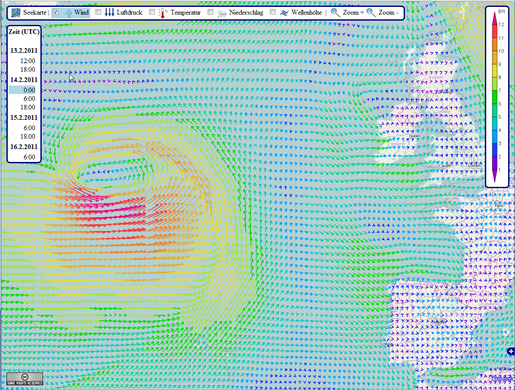Click the Wellenhöhe waves icon
Screen dimensions: 515x390
point(284,13)
